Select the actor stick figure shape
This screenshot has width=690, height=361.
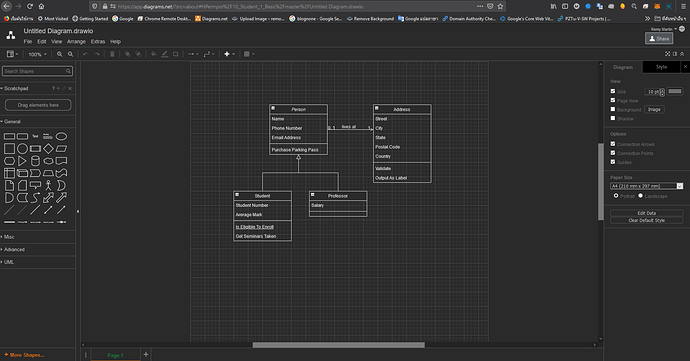tap(48, 185)
